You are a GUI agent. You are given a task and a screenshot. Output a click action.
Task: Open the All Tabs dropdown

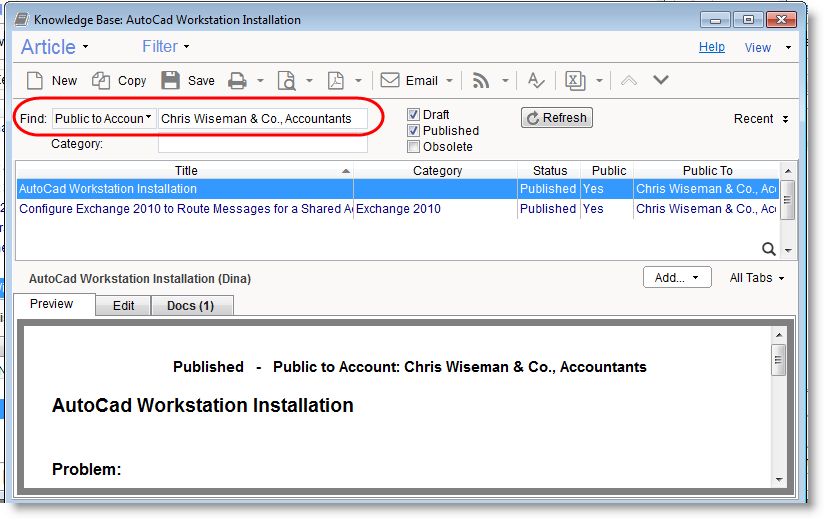tap(756, 278)
